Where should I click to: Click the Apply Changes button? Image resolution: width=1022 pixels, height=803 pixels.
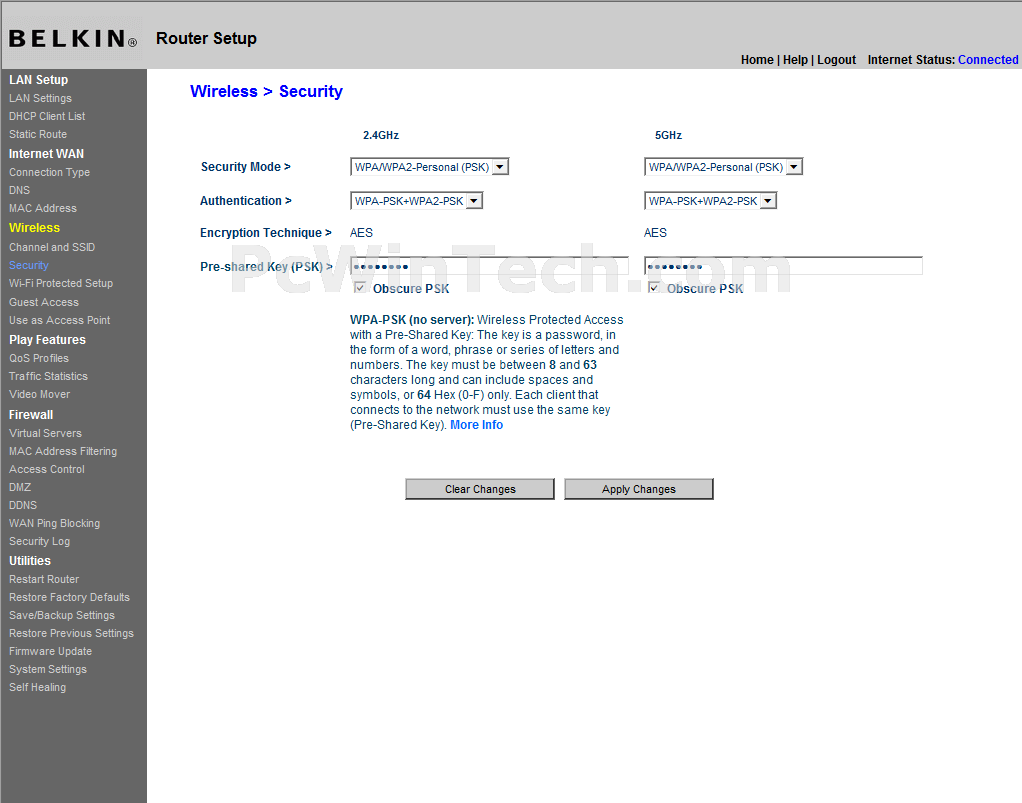point(639,489)
